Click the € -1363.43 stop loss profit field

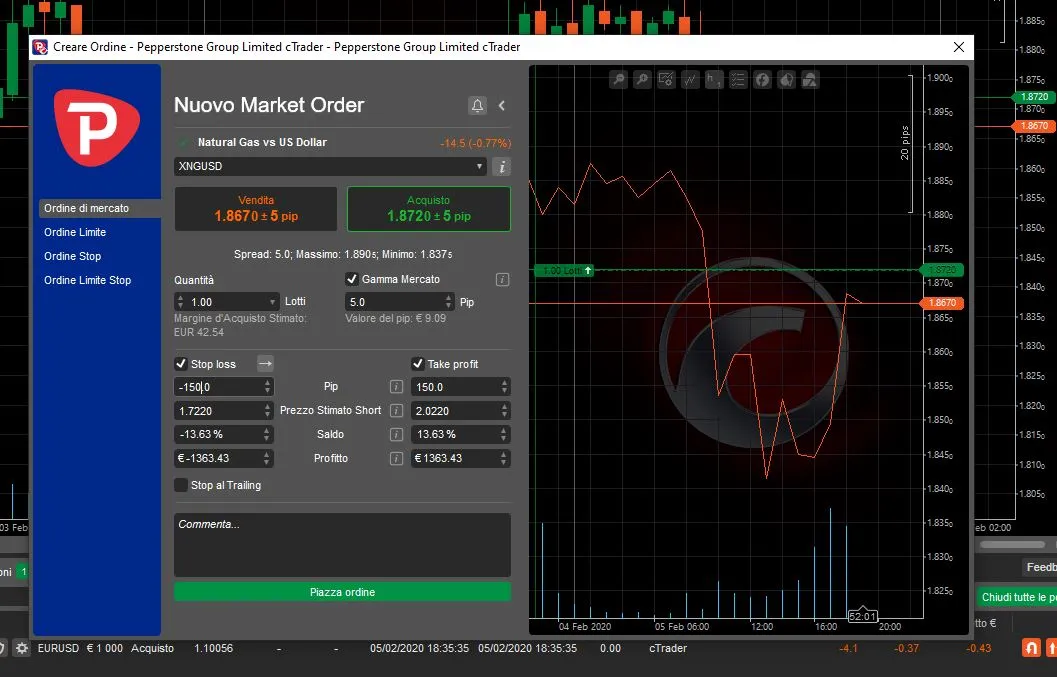point(224,458)
